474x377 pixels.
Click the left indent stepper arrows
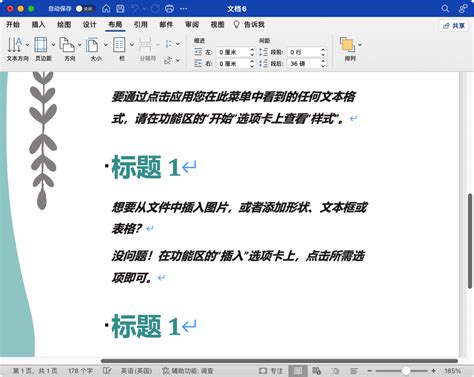[x=252, y=52]
